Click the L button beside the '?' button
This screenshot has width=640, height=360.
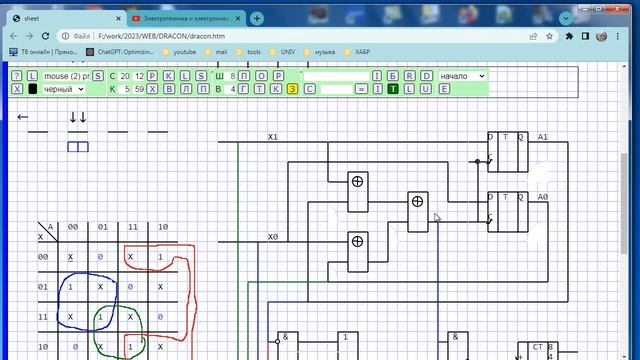32,76
